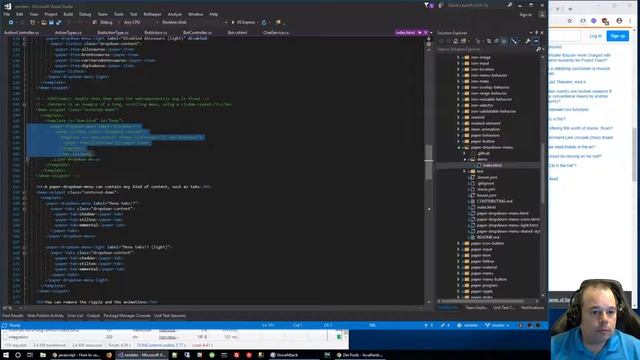Viewport: 640px width, 360px height.
Task: Click the Cortana search circle icon
Action: coord(18,355)
